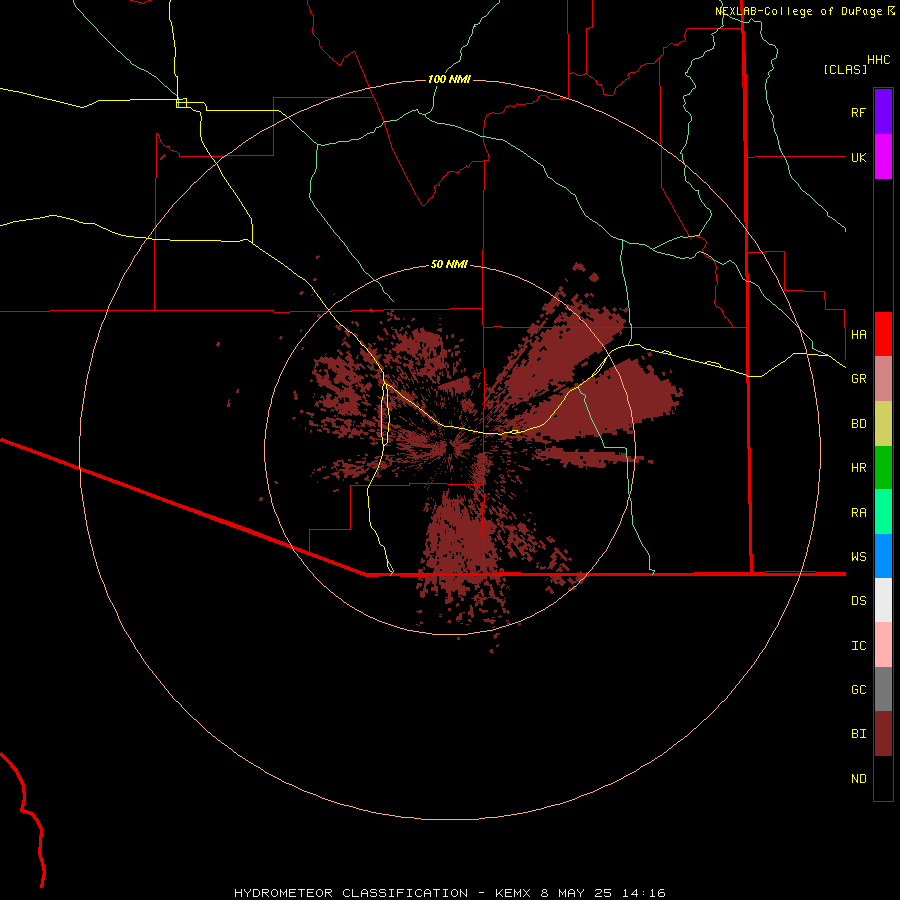The width and height of the screenshot is (900, 900).
Task: Click the [CLAS] units label
Action: pos(845,69)
